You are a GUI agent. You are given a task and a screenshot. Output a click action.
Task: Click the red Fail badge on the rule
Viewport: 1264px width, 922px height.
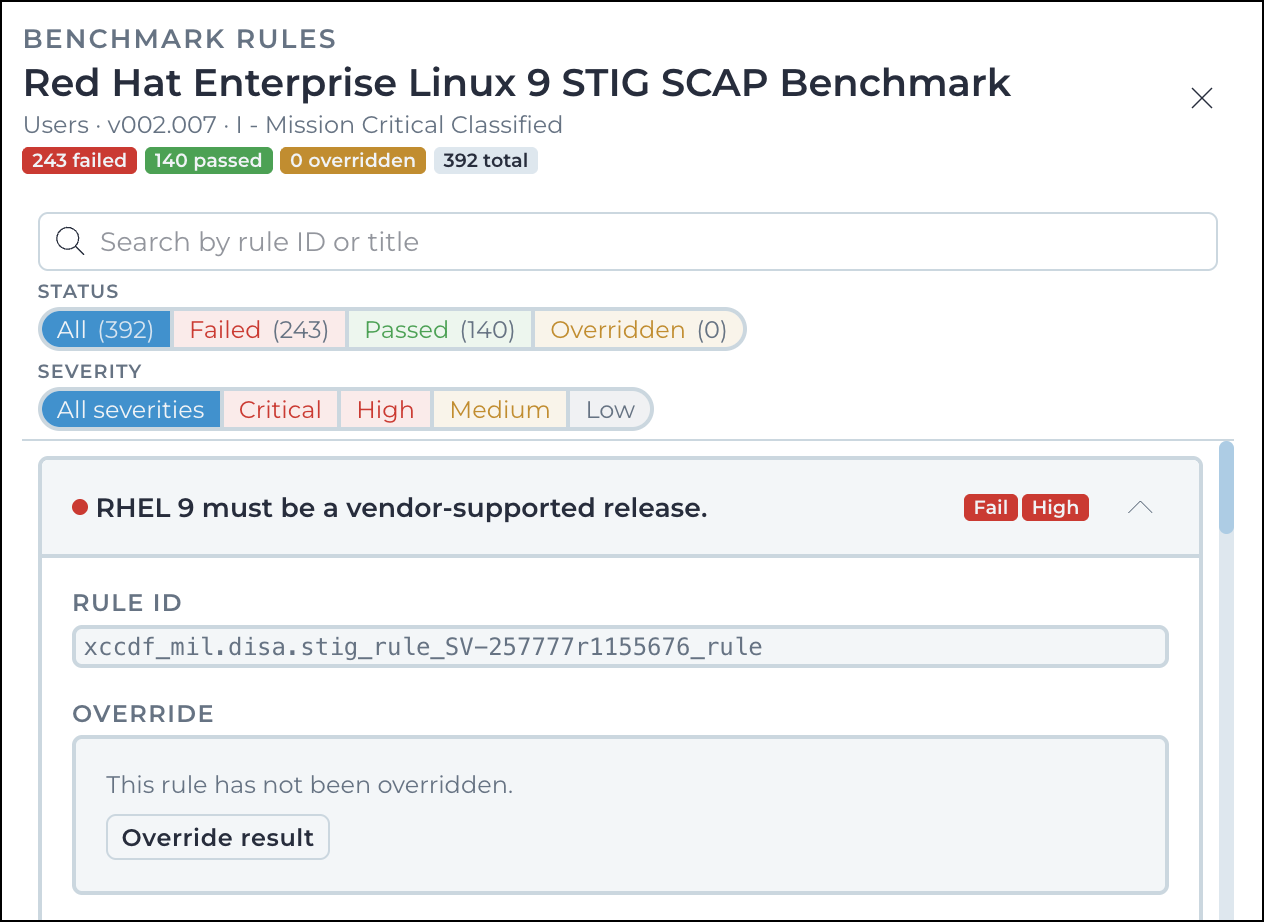(x=991, y=507)
